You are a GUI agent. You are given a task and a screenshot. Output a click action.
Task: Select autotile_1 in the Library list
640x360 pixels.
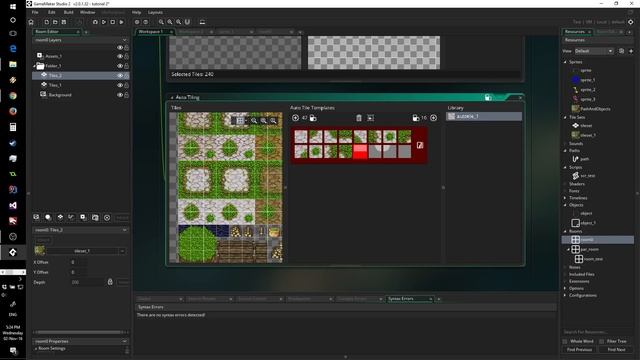coord(484,116)
